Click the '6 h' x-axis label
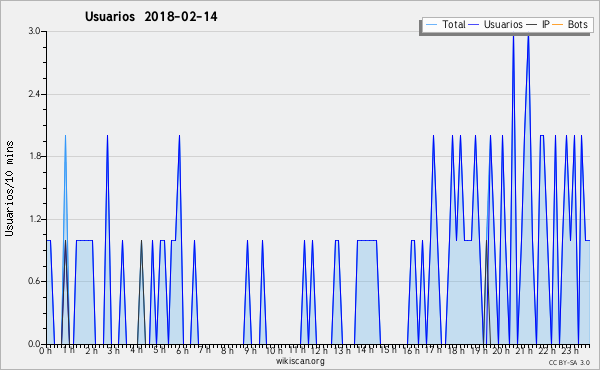Screen dimensions: 600x370 (182, 350)
